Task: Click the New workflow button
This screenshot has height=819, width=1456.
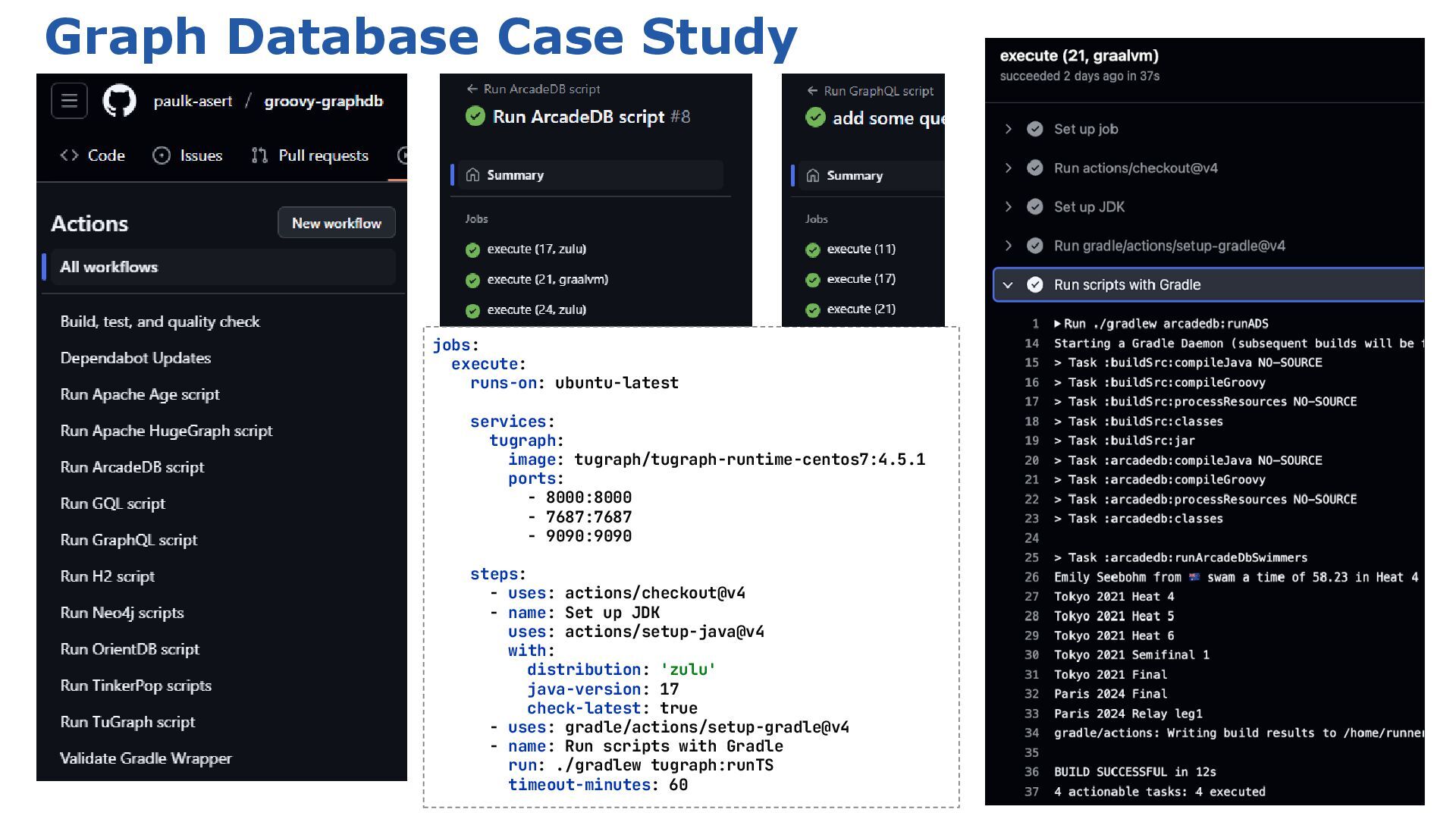Action: pos(336,223)
